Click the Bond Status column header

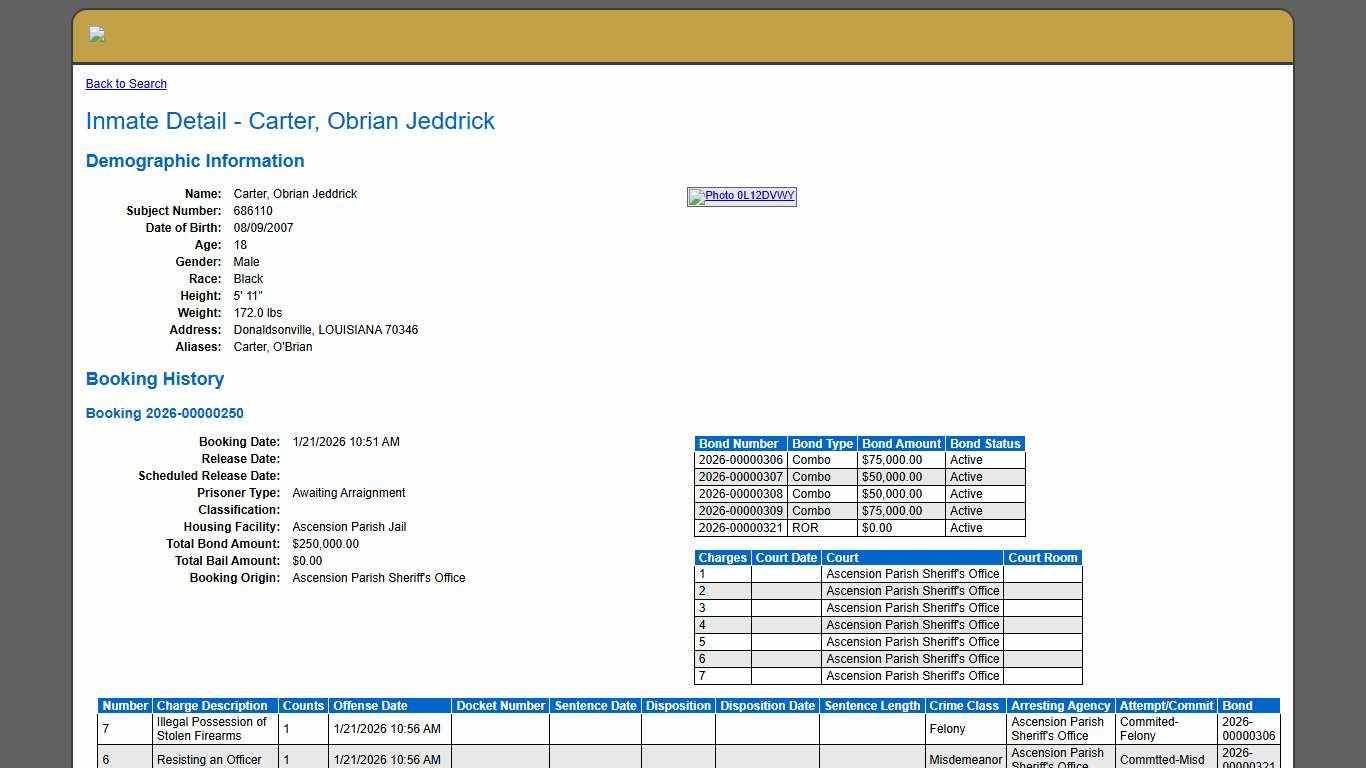(984, 444)
